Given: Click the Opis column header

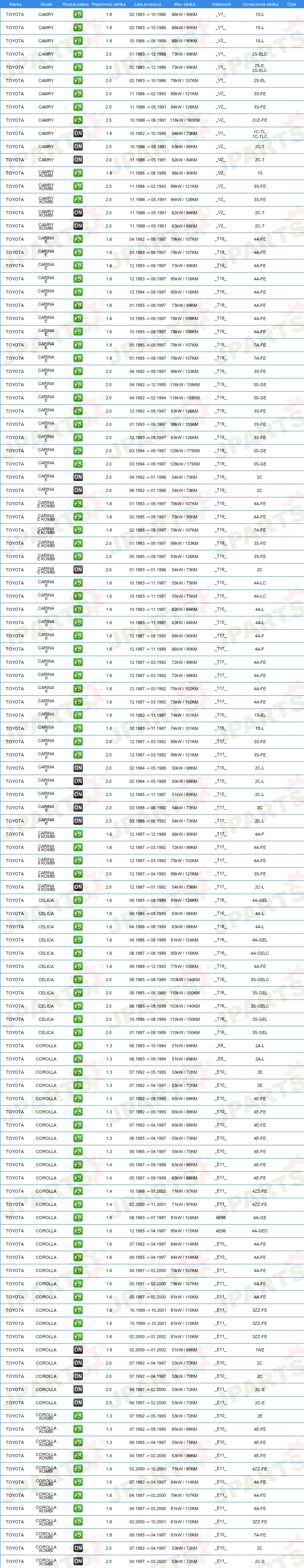Looking at the screenshot, I should tap(292, 4).
